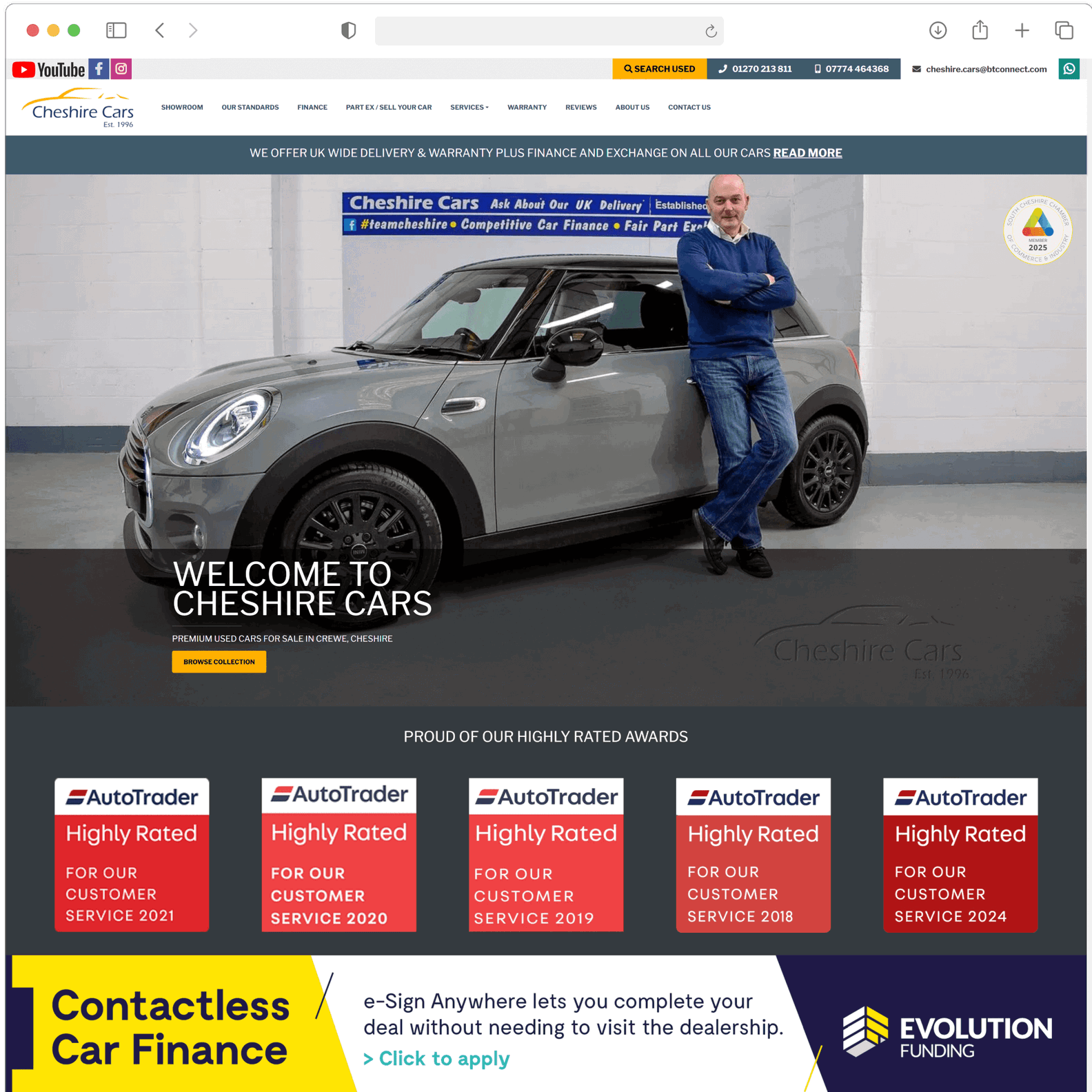Show the tab overview
1092x1092 pixels.
(x=1064, y=30)
